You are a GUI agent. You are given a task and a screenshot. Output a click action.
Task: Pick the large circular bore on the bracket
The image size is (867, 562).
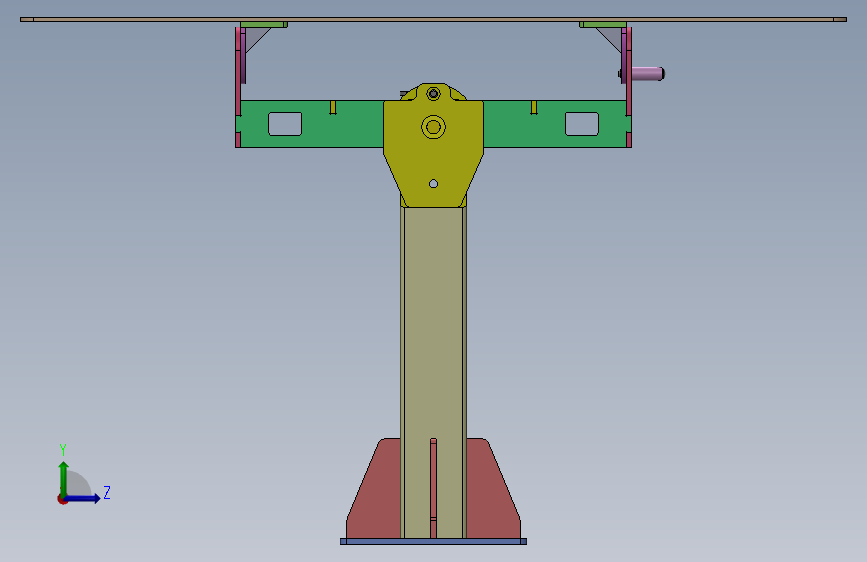coord(434,127)
